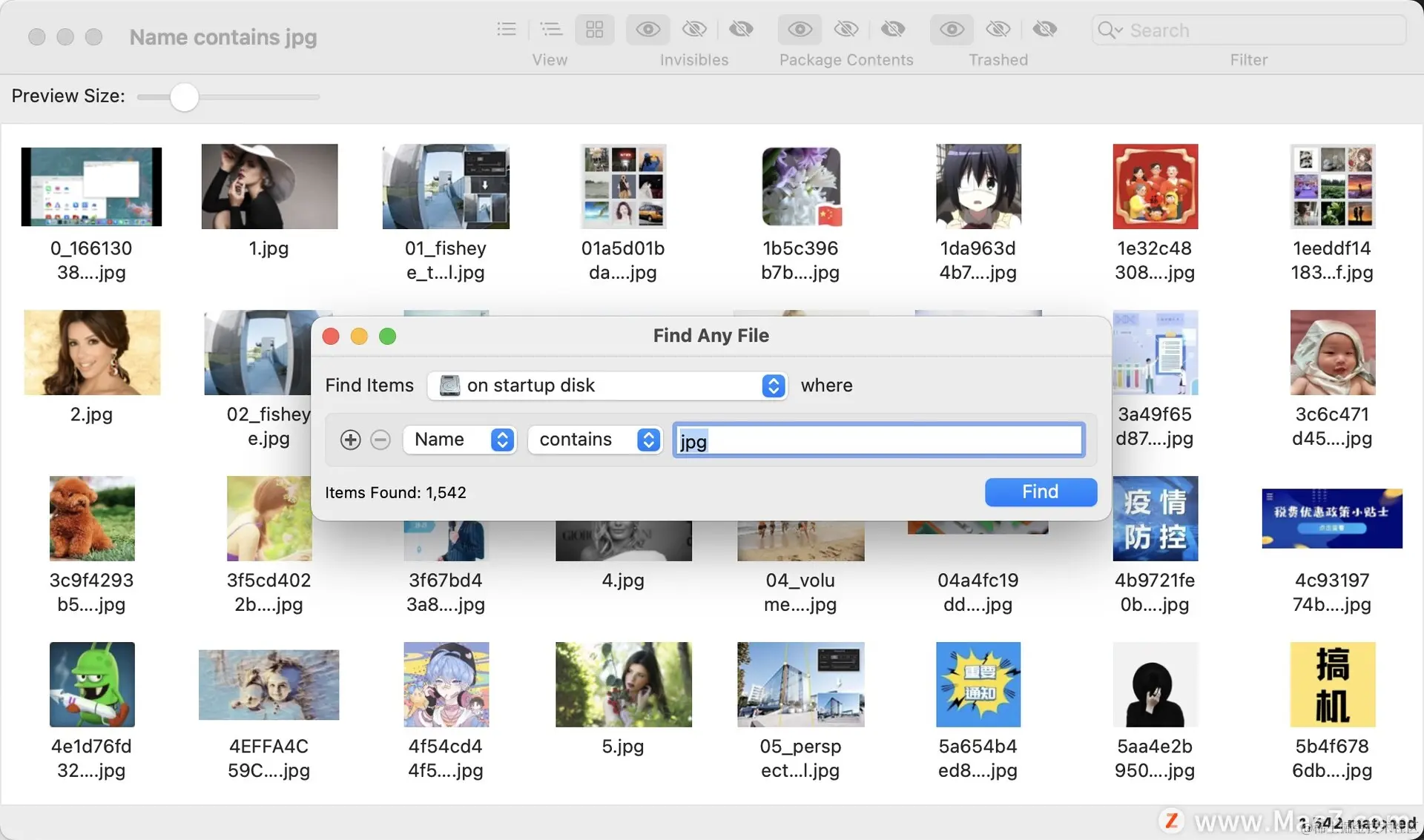Show only trashed items with filled crossed eye
This screenshot has height=840, width=1424.
[x=1044, y=30]
